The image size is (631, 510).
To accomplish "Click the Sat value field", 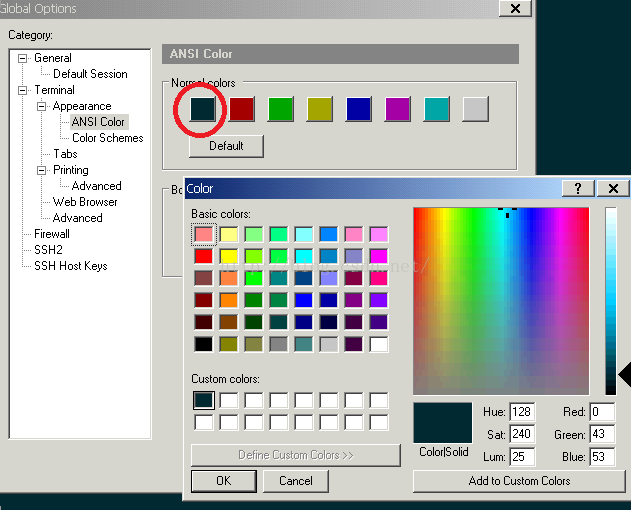I will pyautogui.click(x=522, y=434).
